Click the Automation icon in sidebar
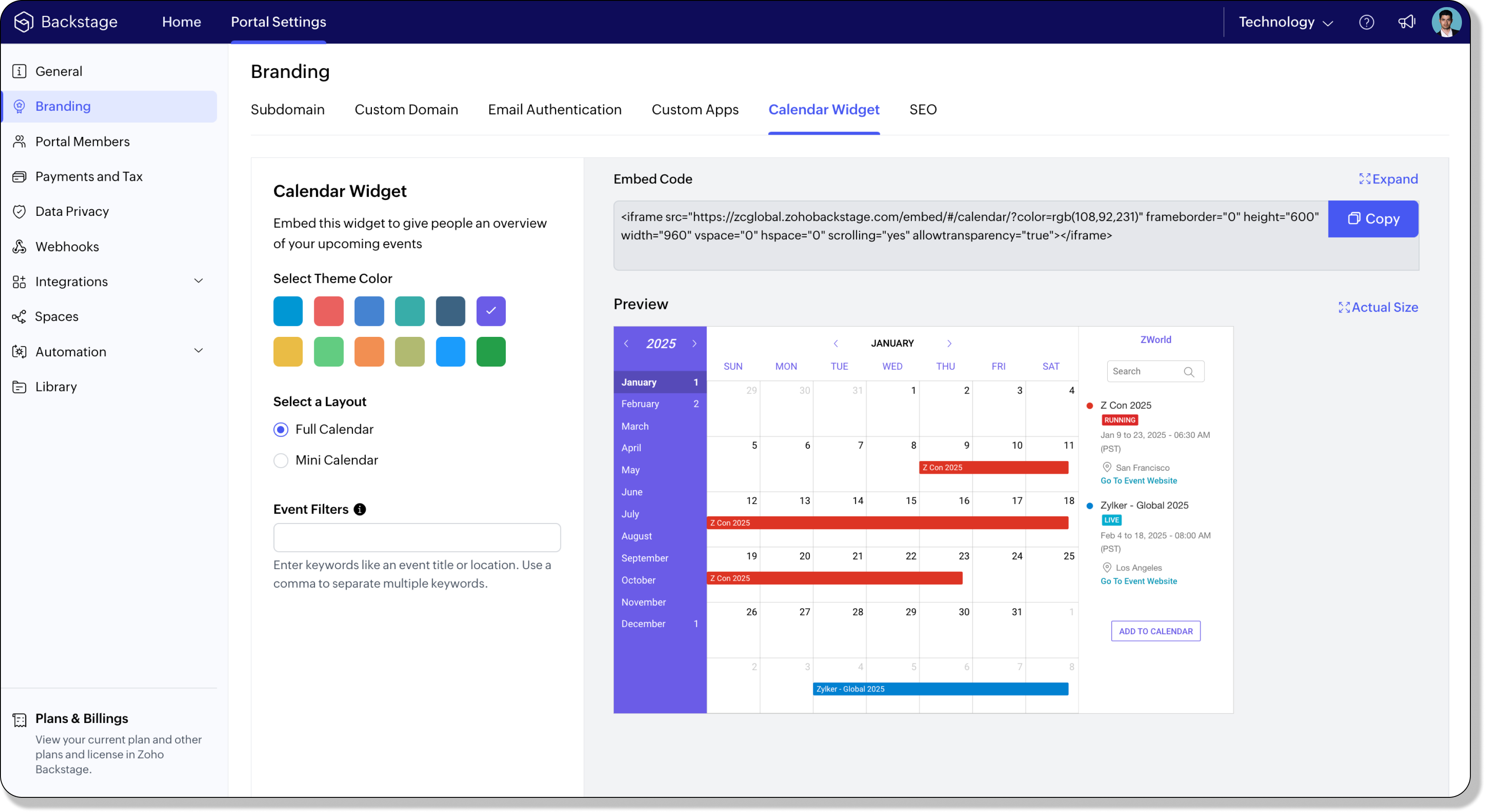 pyautogui.click(x=19, y=351)
